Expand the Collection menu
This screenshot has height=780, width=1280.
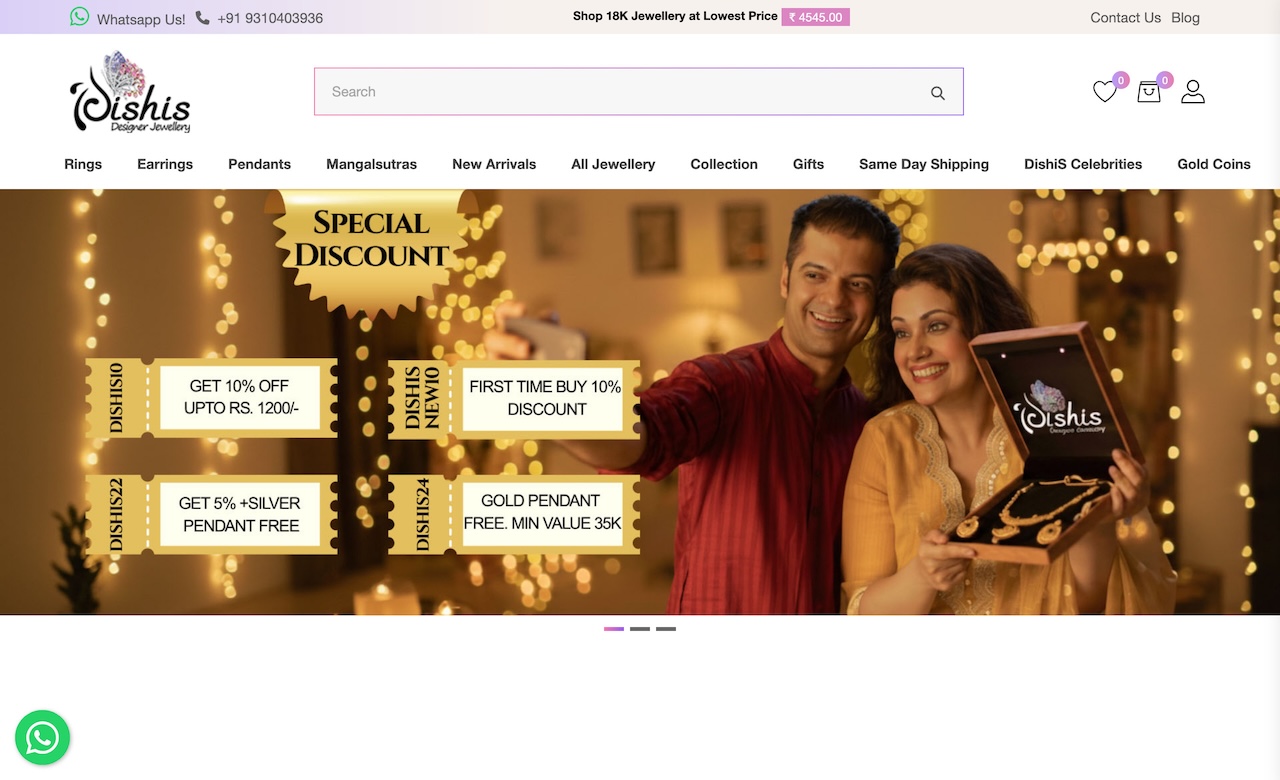pyautogui.click(x=724, y=164)
